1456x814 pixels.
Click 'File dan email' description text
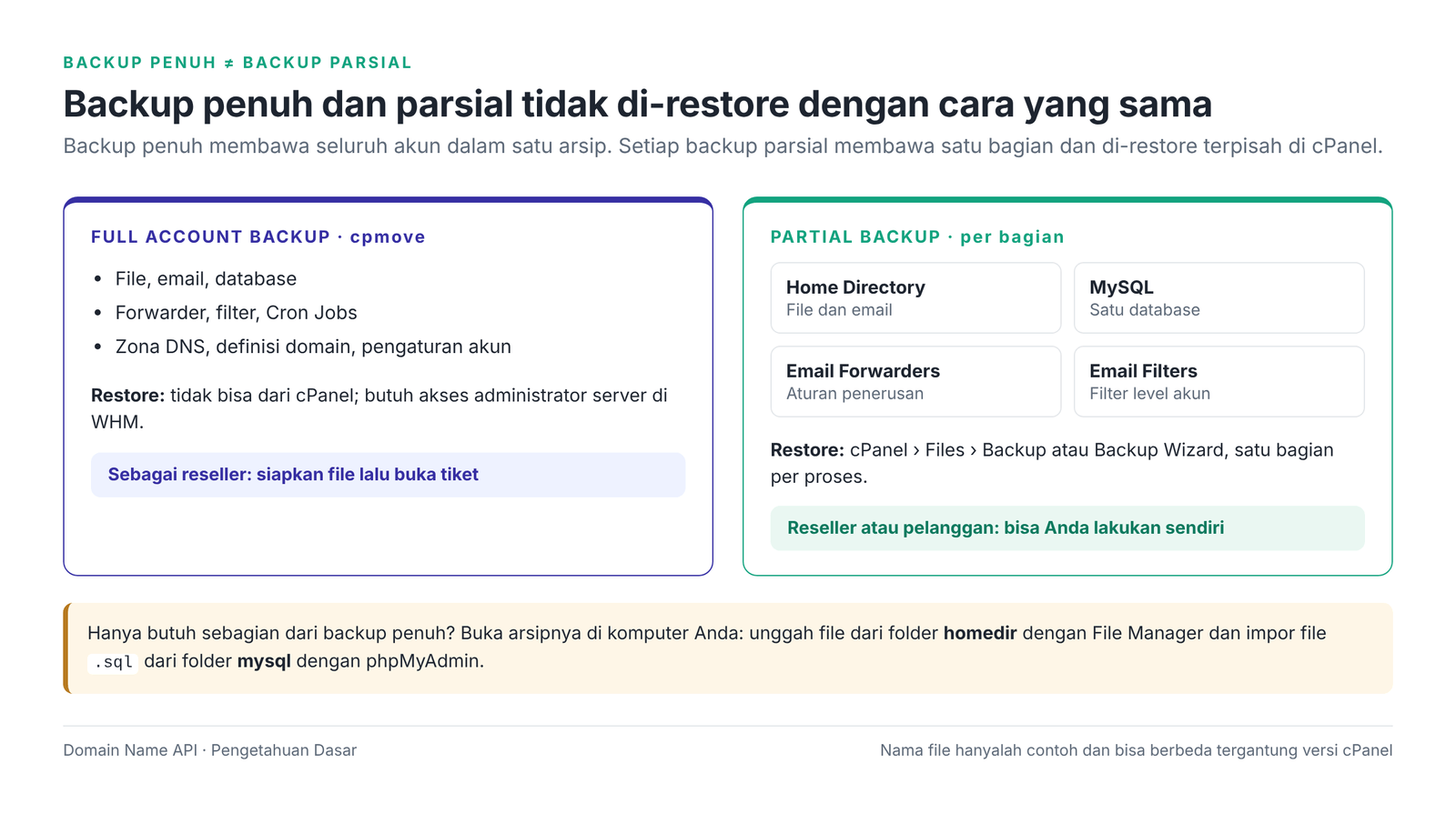point(839,310)
